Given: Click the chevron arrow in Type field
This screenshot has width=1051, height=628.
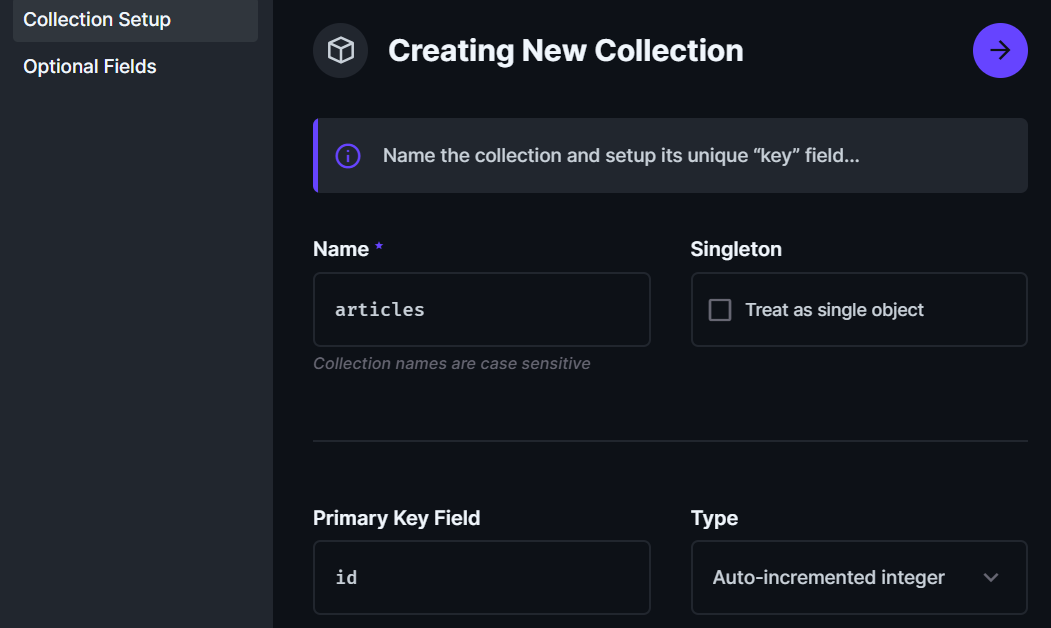Looking at the screenshot, I should coord(991,577).
